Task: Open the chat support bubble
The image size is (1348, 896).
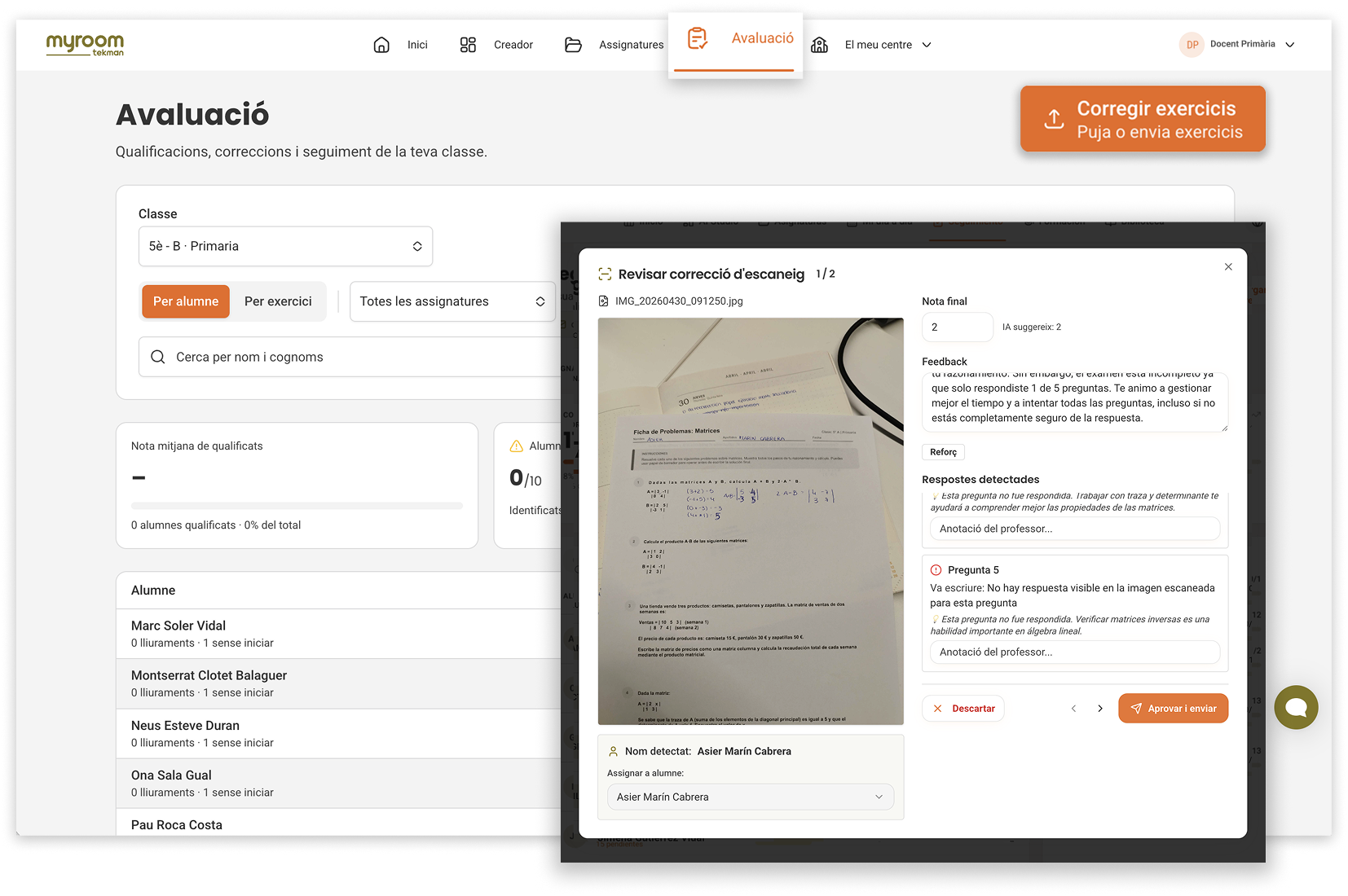Action: pos(1296,707)
